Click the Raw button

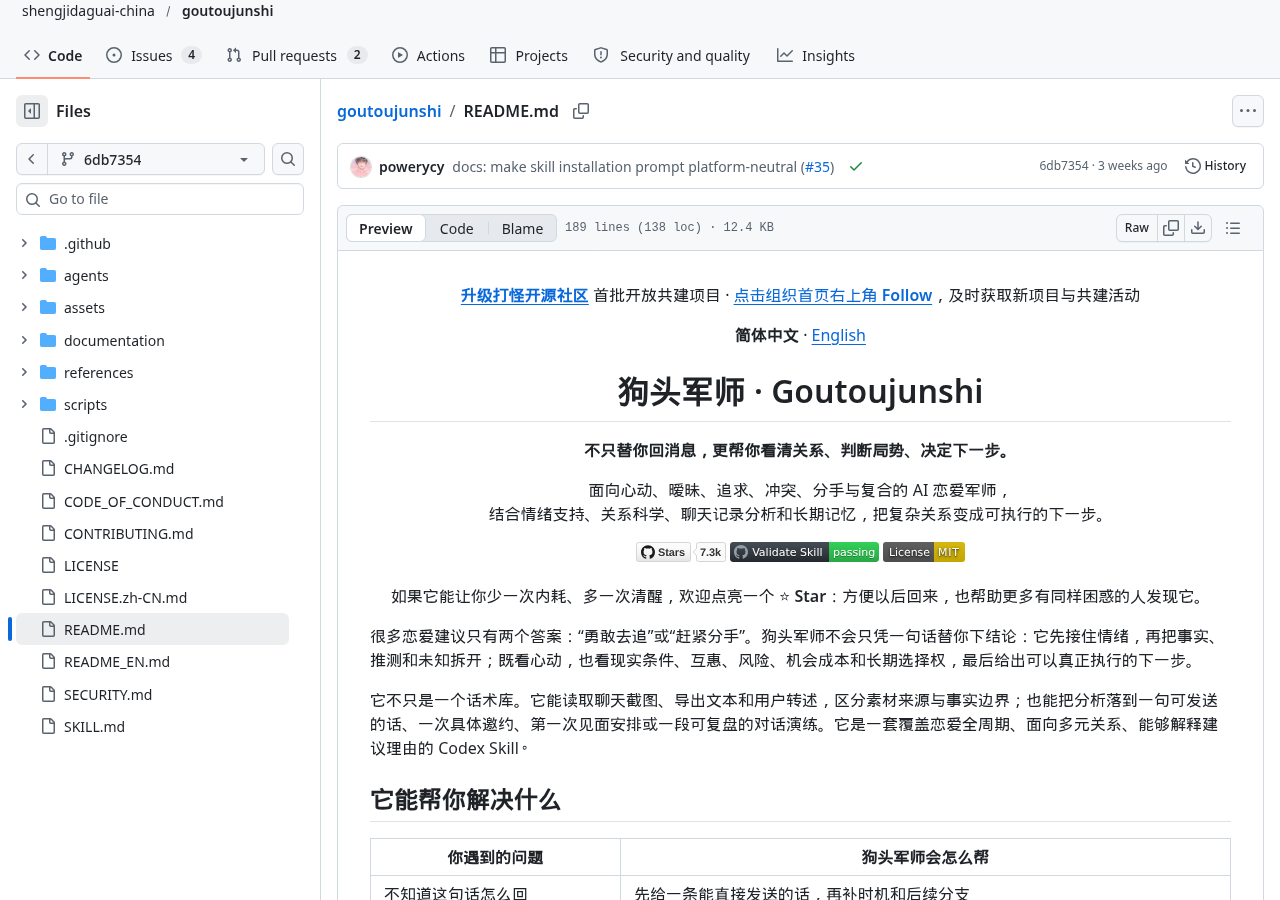[x=1137, y=228]
